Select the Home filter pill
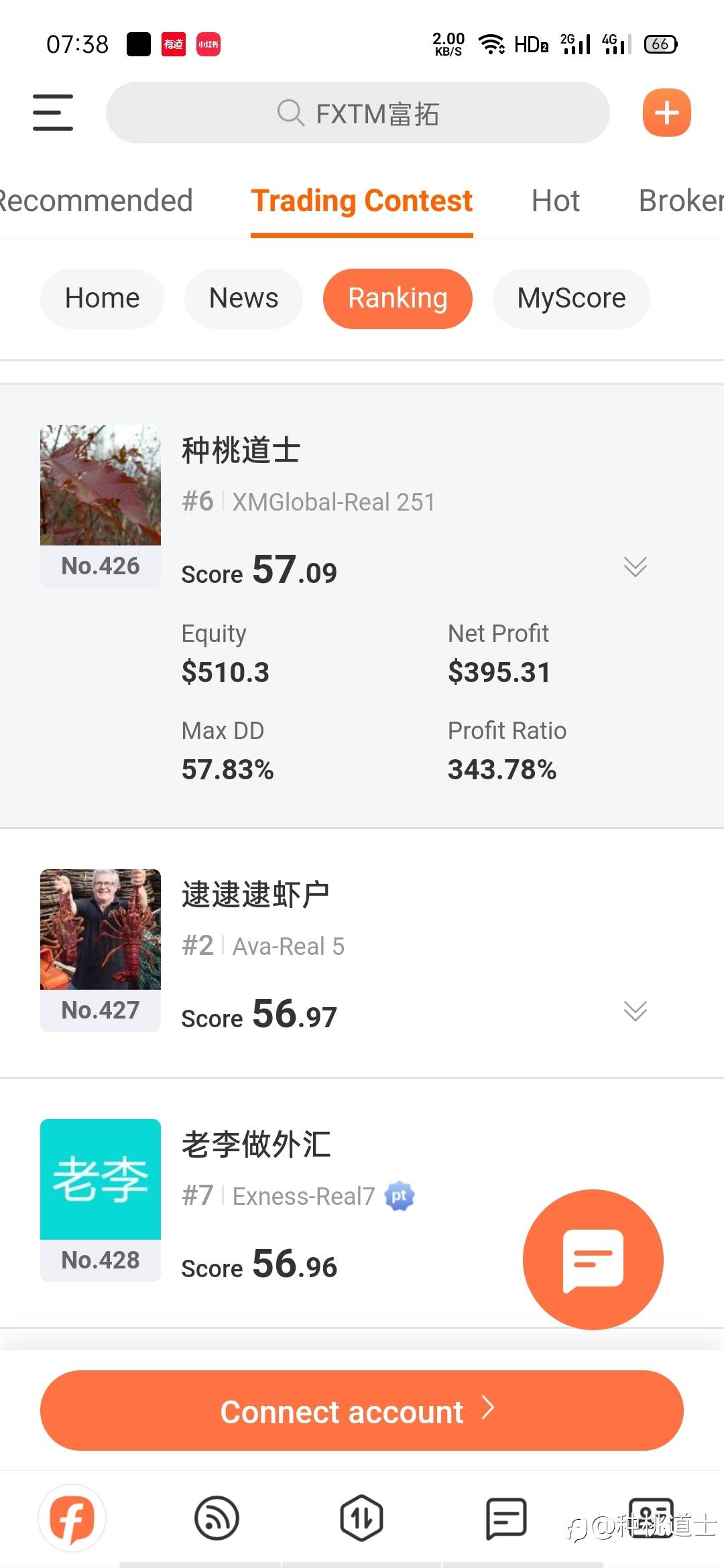Screen dimensions: 724x1568 click(102, 298)
